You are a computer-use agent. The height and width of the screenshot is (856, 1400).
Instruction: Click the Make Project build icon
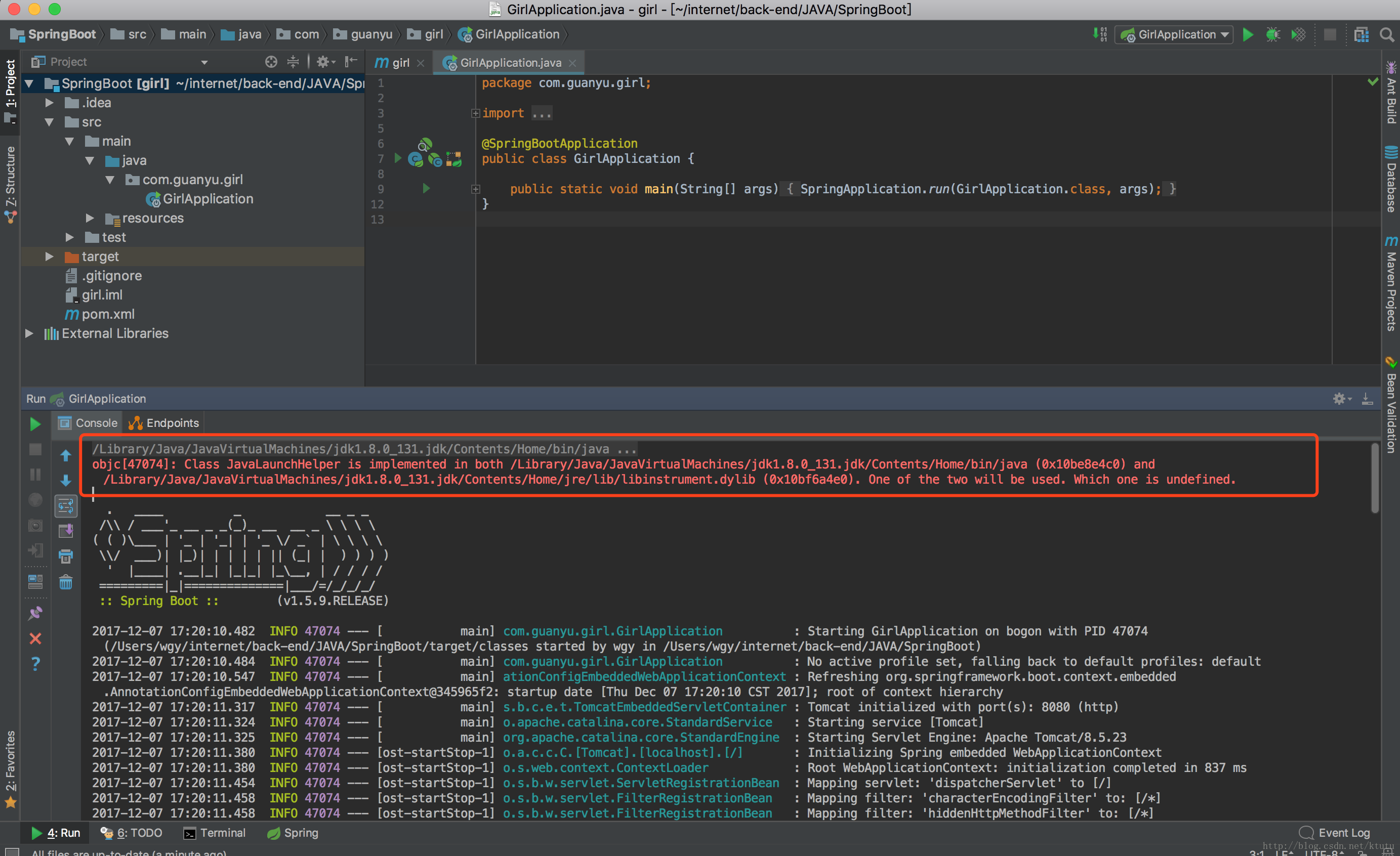point(1100,34)
